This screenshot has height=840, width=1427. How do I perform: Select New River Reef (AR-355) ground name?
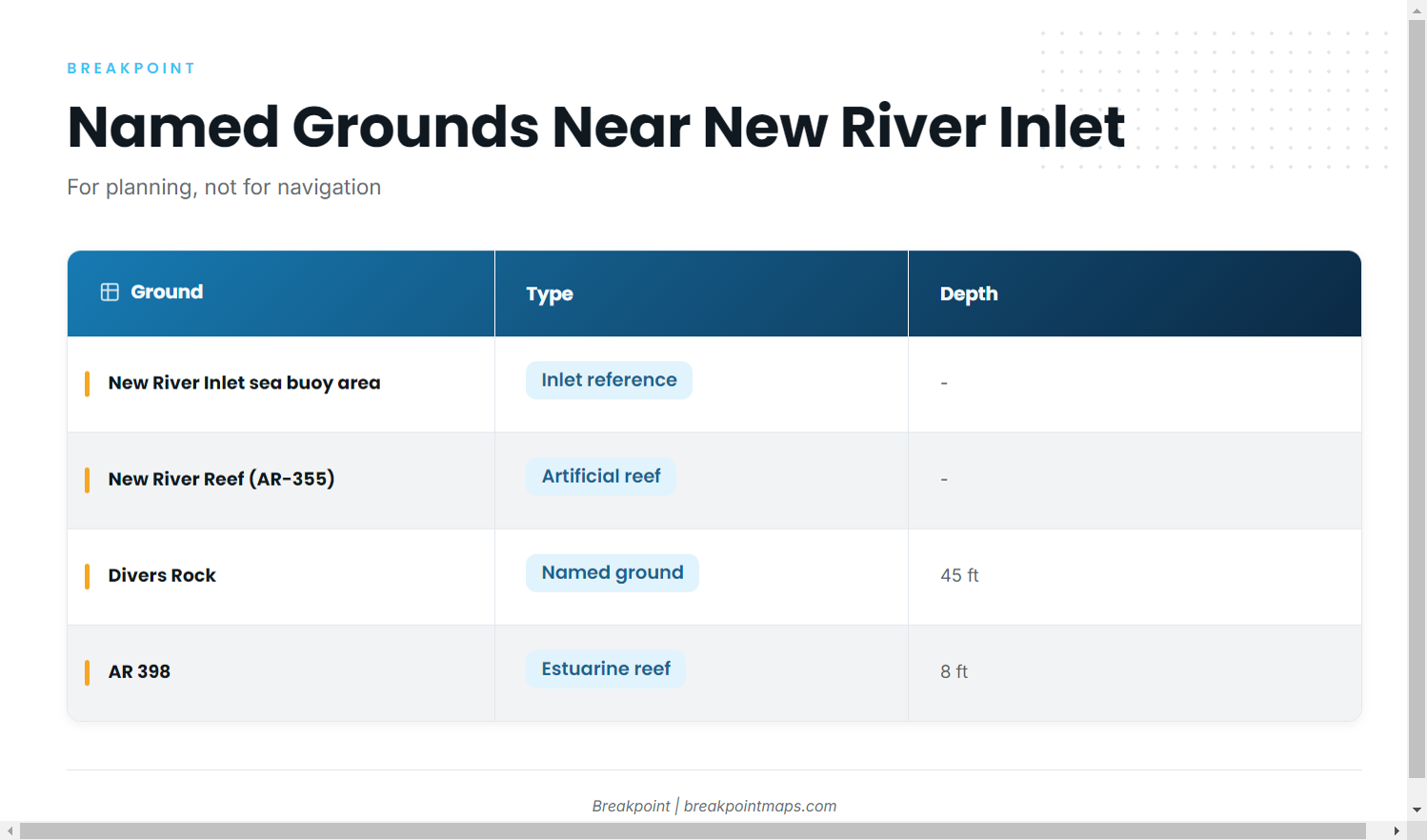pos(221,479)
